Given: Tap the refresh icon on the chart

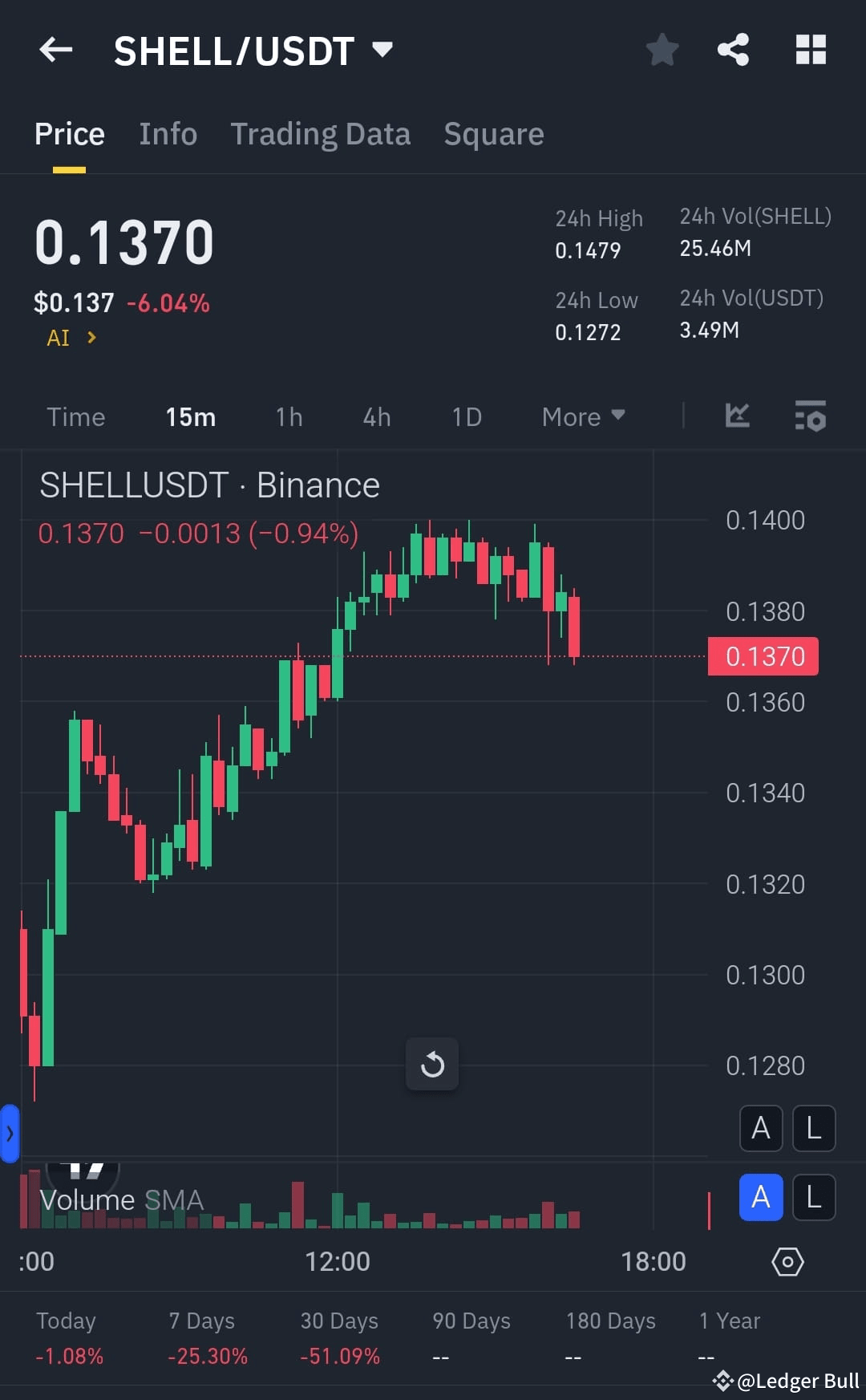Looking at the screenshot, I should coord(432,1065).
